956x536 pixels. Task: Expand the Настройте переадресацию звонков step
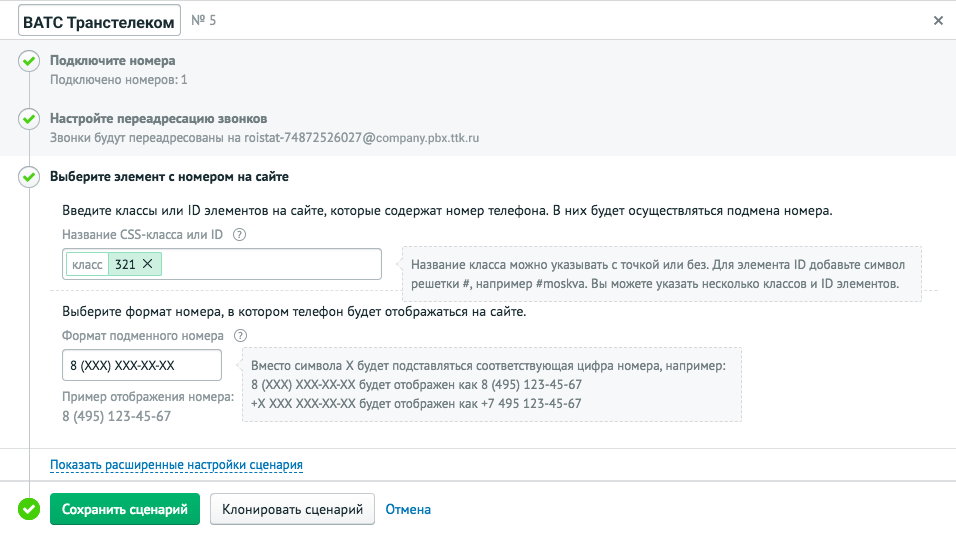click(158, 118)
